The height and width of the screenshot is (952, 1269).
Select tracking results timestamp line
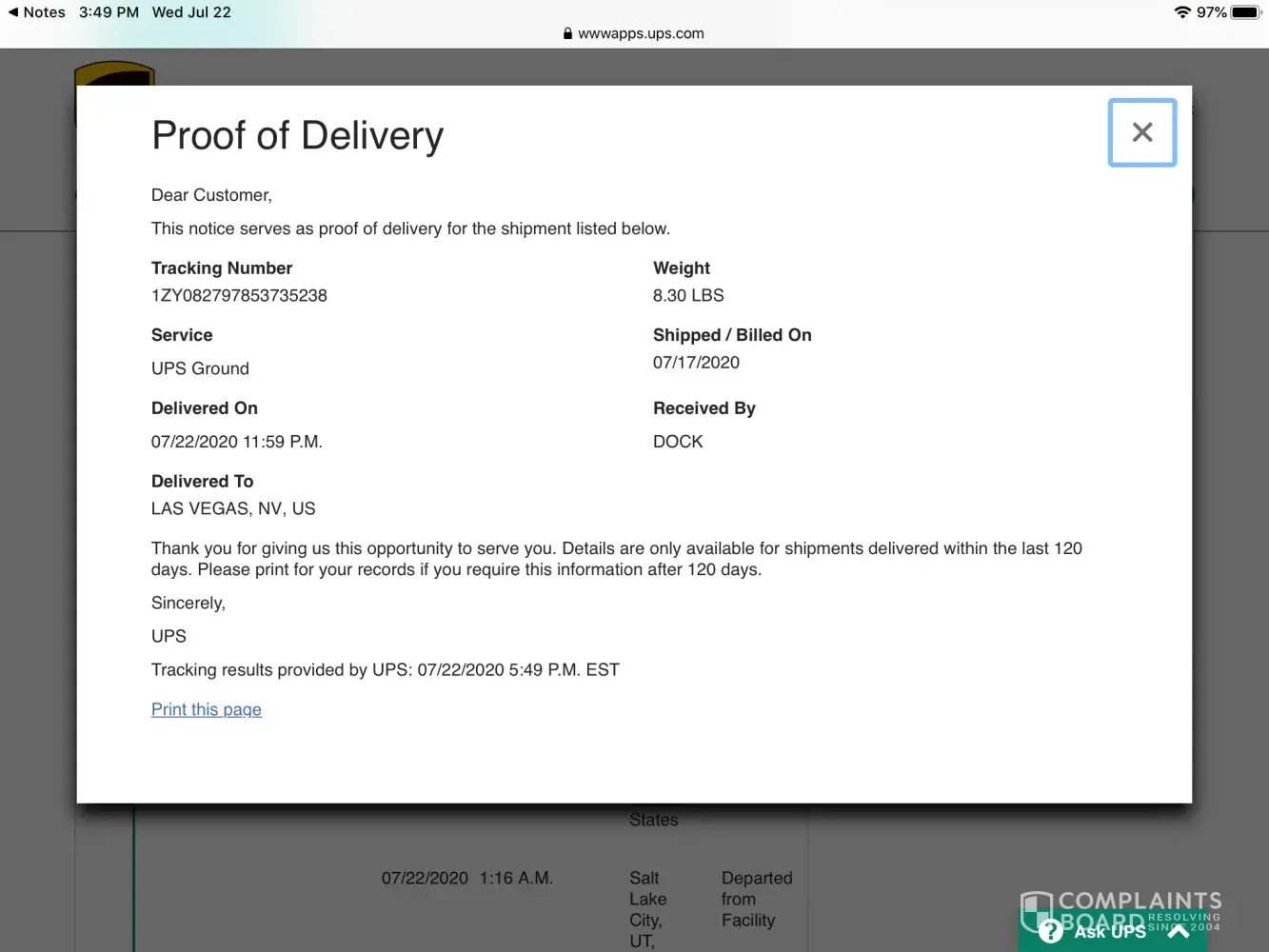point(386,670)
